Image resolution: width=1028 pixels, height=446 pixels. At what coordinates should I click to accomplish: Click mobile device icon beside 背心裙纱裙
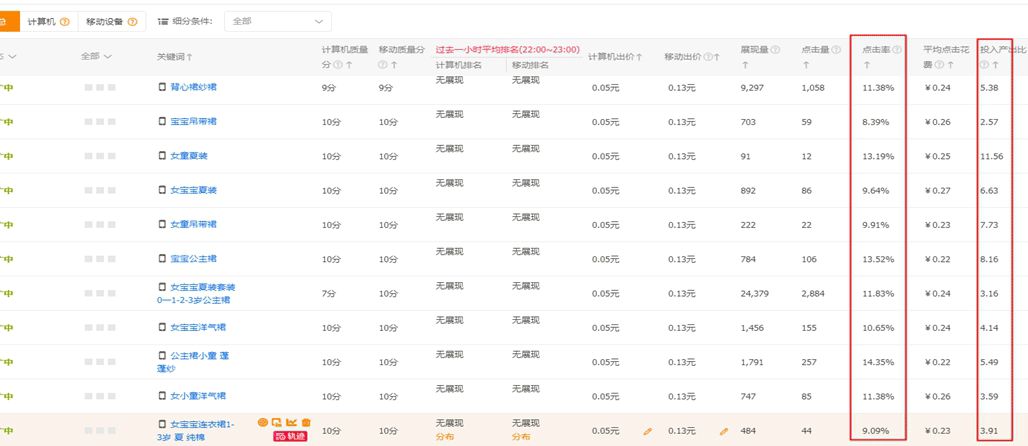point(163,88)
